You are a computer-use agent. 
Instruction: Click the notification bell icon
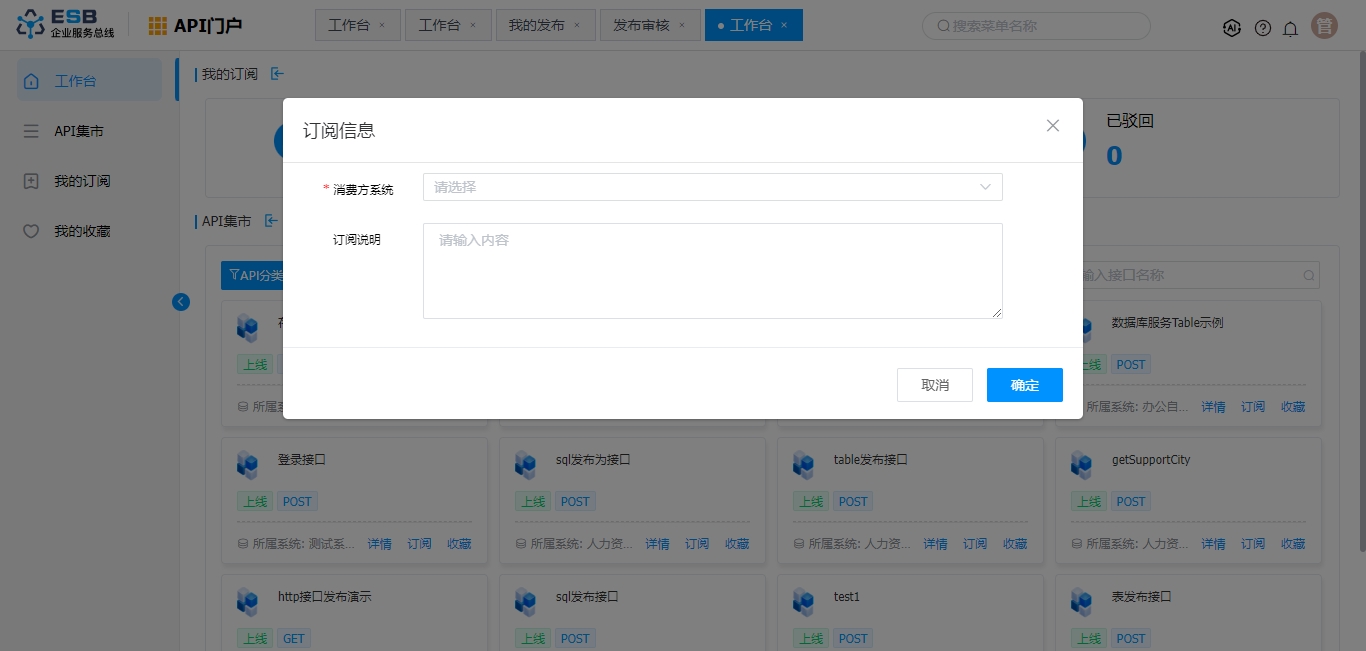[x=1291, y=28]
